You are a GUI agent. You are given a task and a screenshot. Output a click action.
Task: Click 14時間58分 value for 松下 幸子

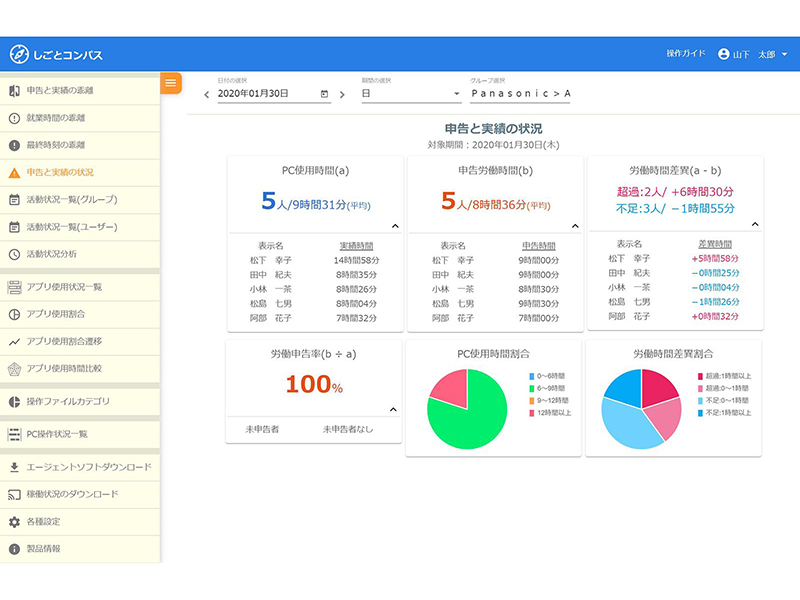click(357, 261)
